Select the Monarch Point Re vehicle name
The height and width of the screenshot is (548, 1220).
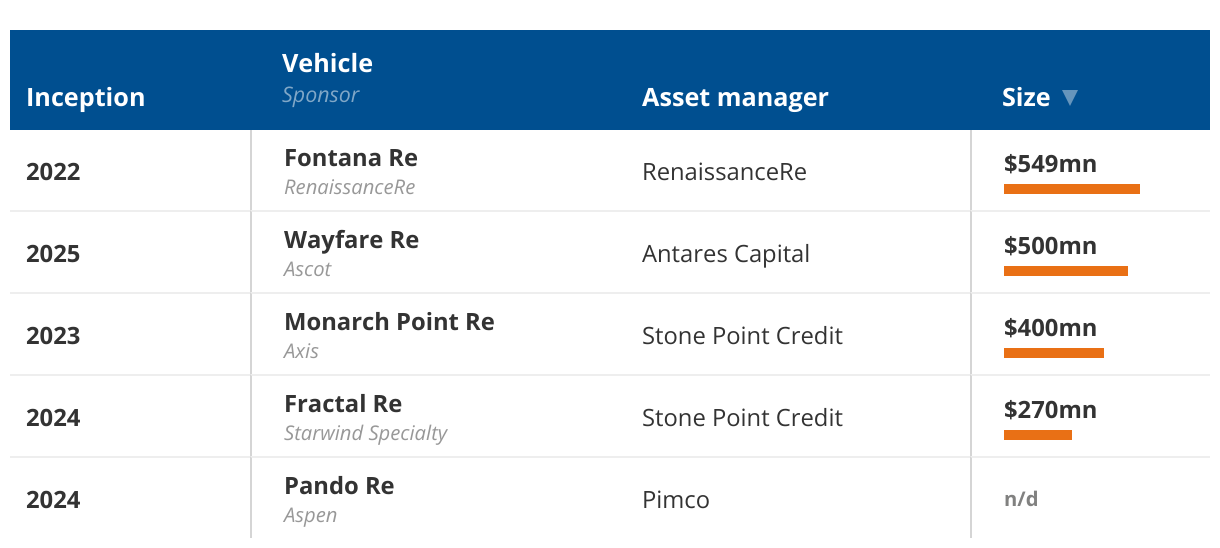click(x=389, y=322)
